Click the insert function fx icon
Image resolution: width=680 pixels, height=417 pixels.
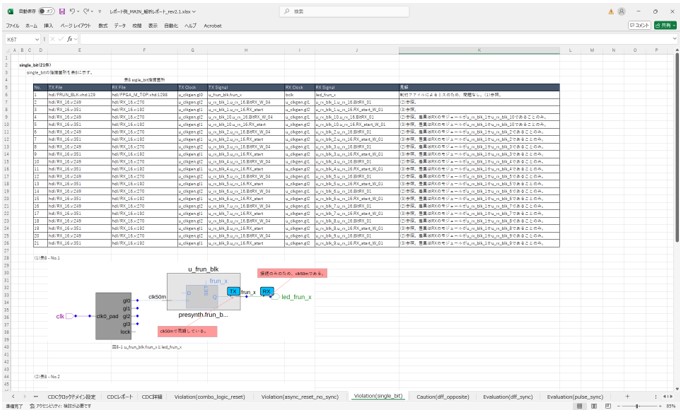[x=70, y=40]
